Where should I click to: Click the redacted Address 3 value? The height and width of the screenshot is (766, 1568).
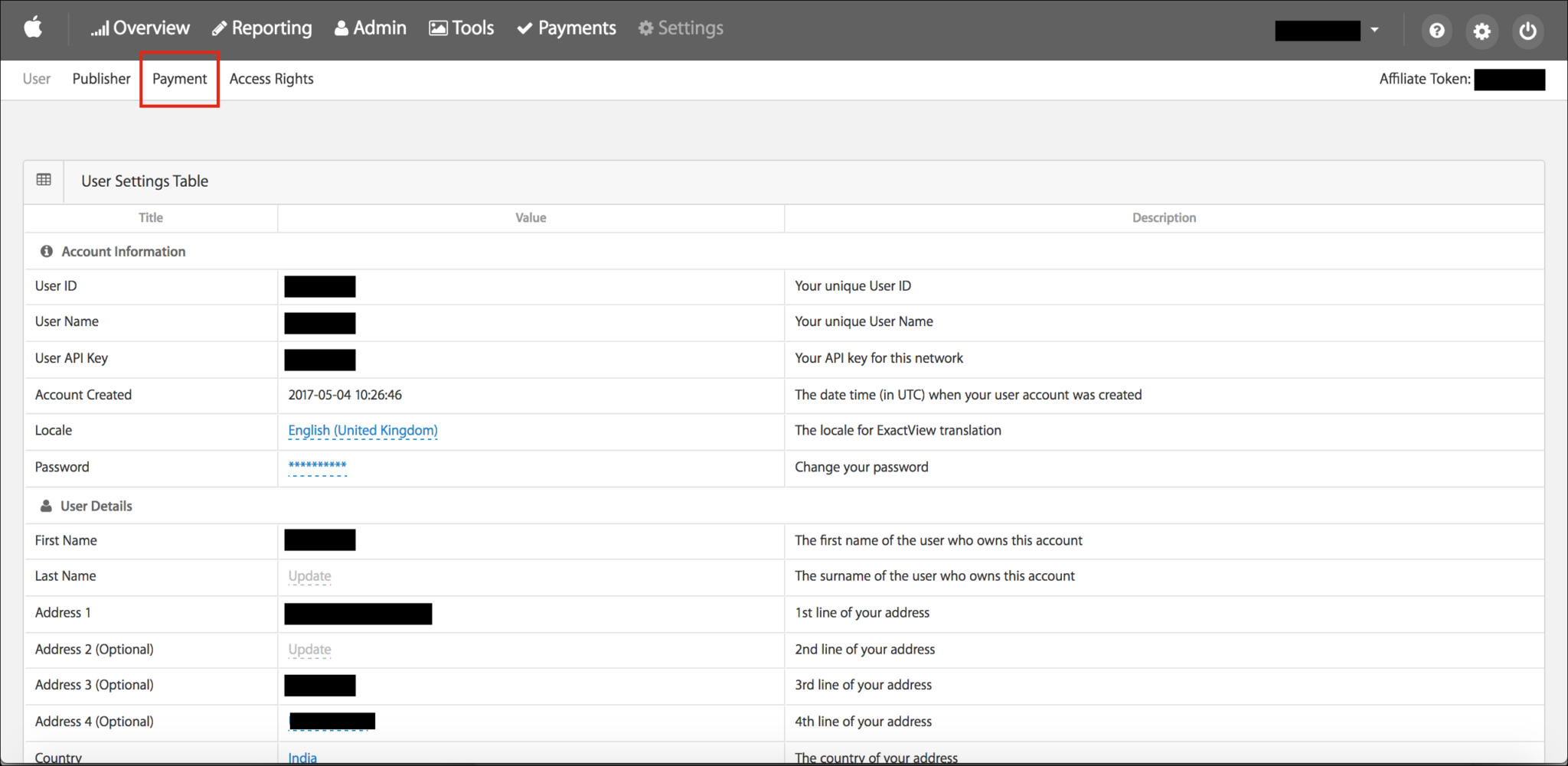pos(320,685)
